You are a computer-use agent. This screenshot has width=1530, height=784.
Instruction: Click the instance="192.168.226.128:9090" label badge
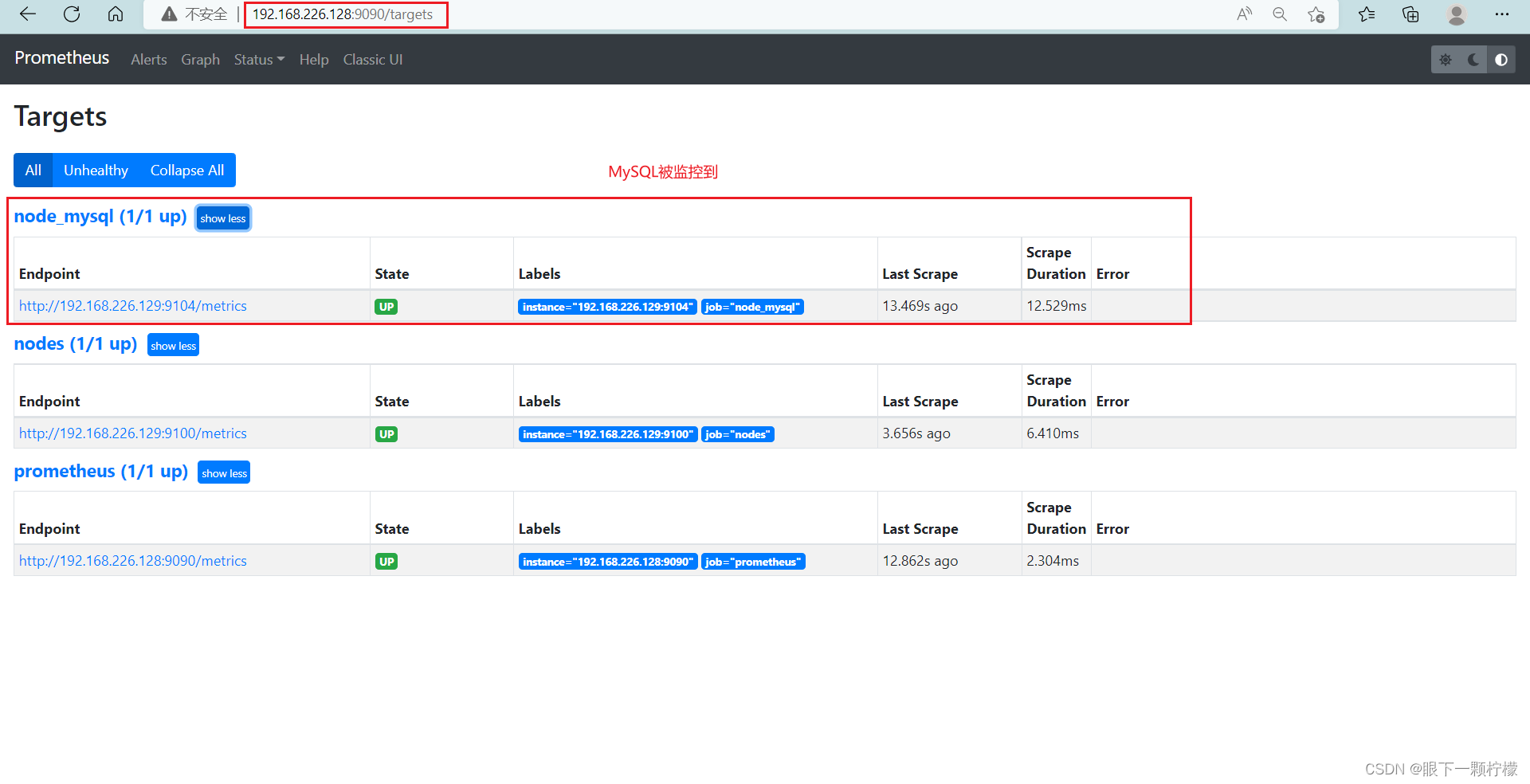(608, 562)
